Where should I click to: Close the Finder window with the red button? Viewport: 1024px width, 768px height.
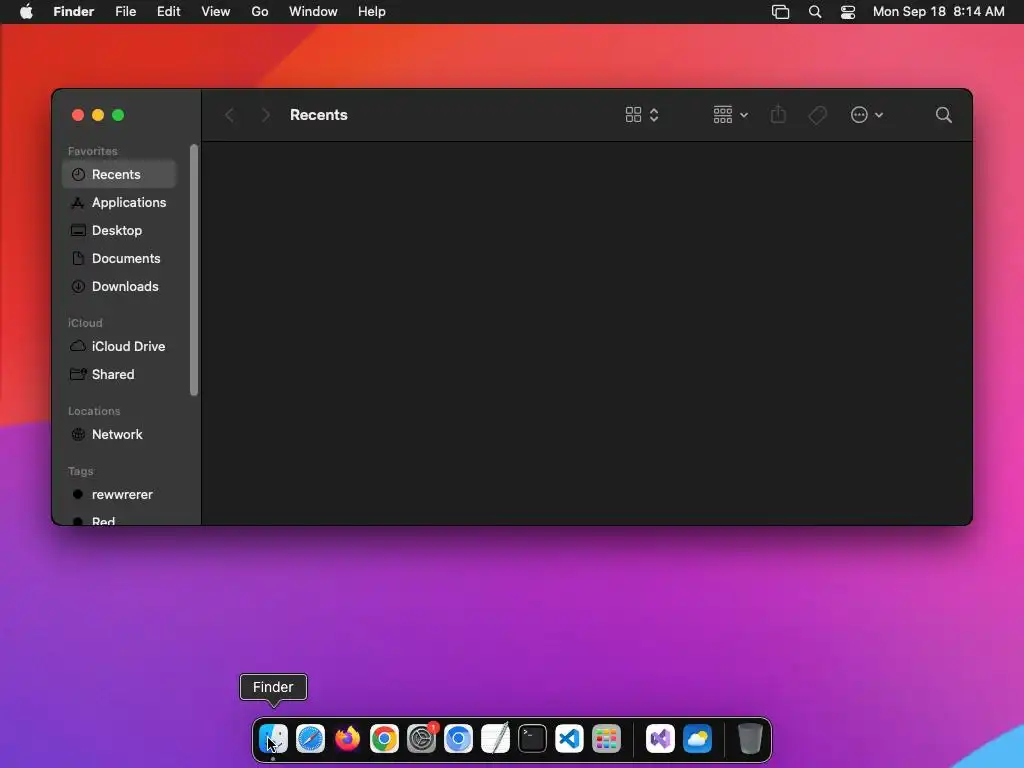[78, 115]
